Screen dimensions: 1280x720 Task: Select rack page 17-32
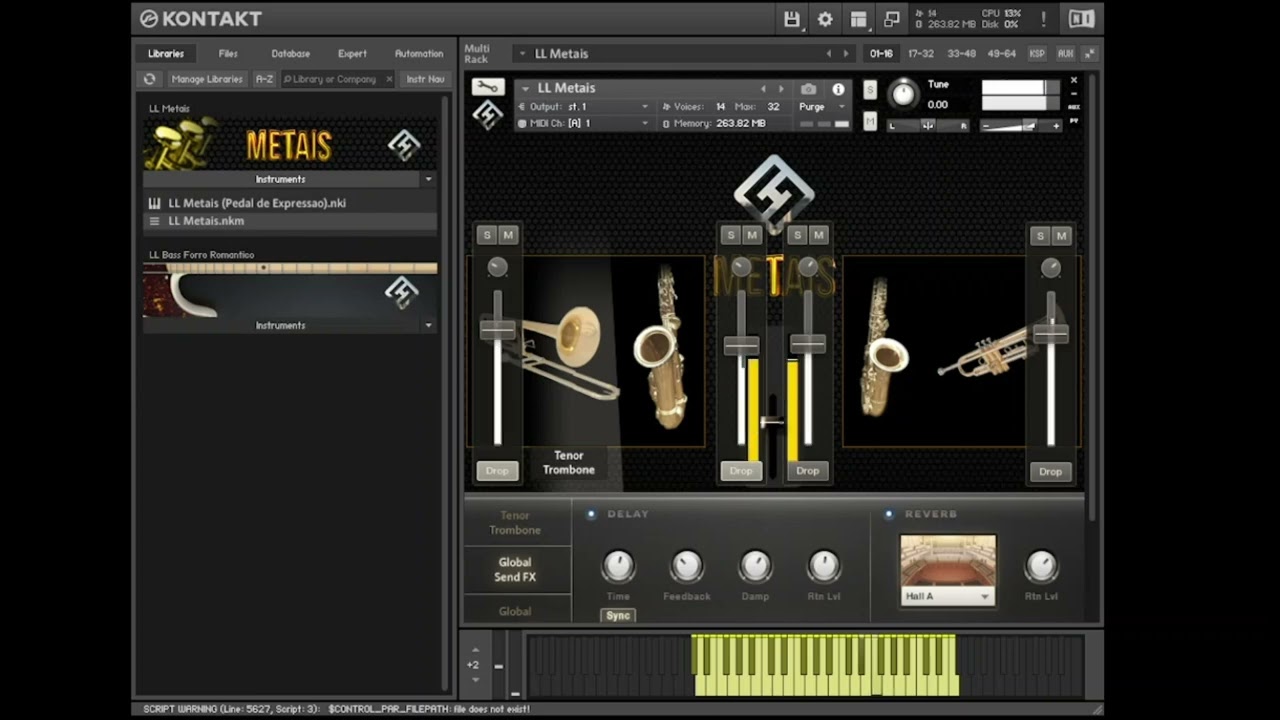point(920,54)
